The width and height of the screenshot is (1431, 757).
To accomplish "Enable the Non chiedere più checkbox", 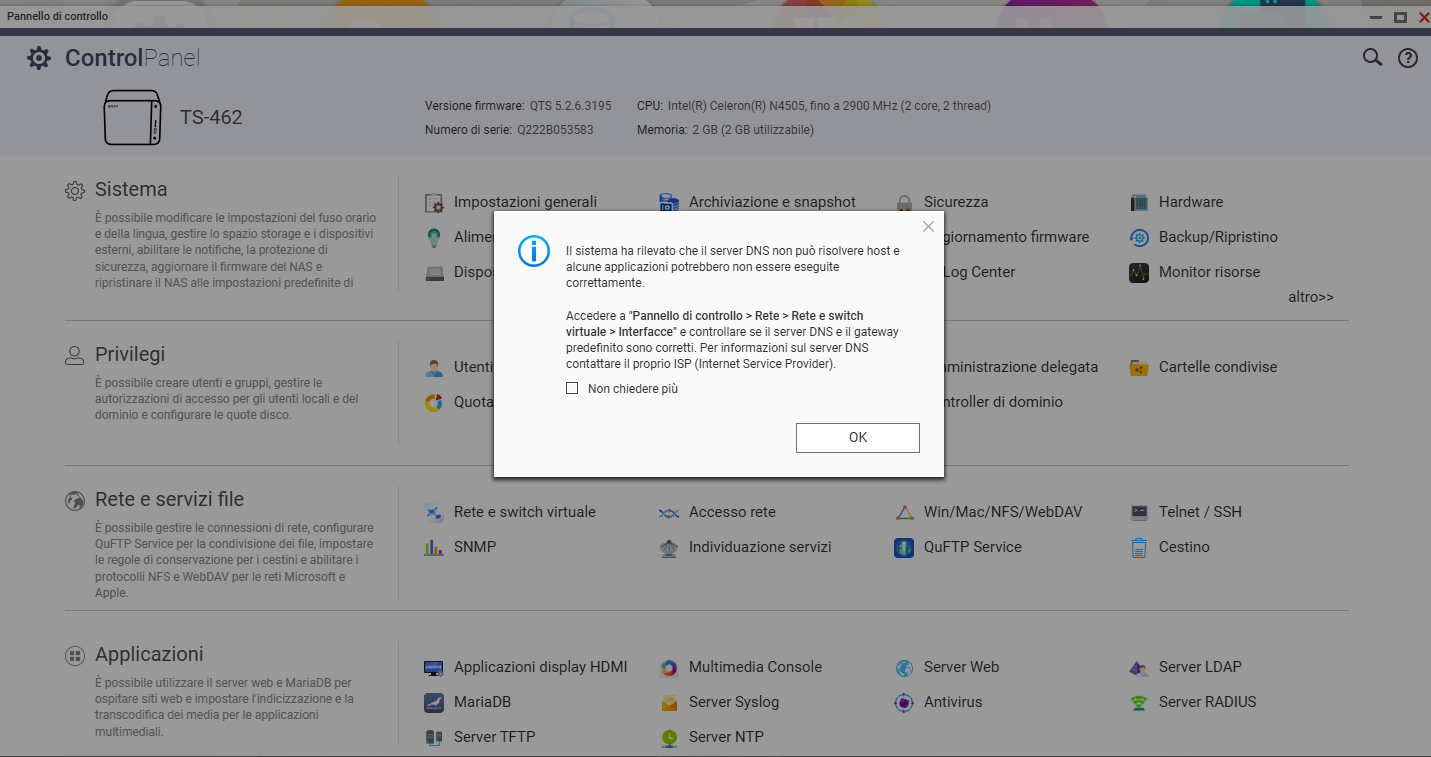I will tap(572, 388).
